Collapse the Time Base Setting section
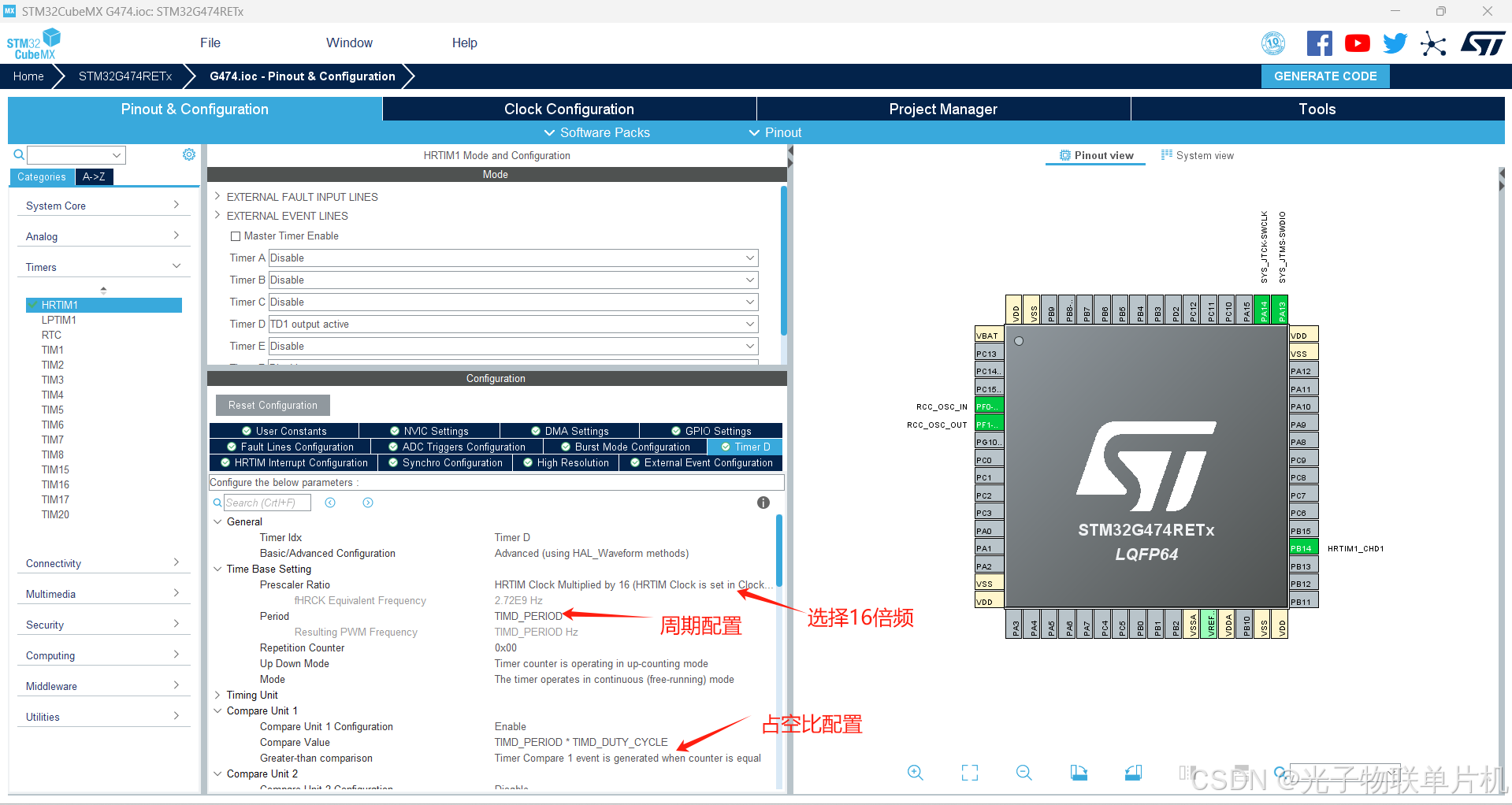Screen dimensions: 1512x805 click(217, 569)
